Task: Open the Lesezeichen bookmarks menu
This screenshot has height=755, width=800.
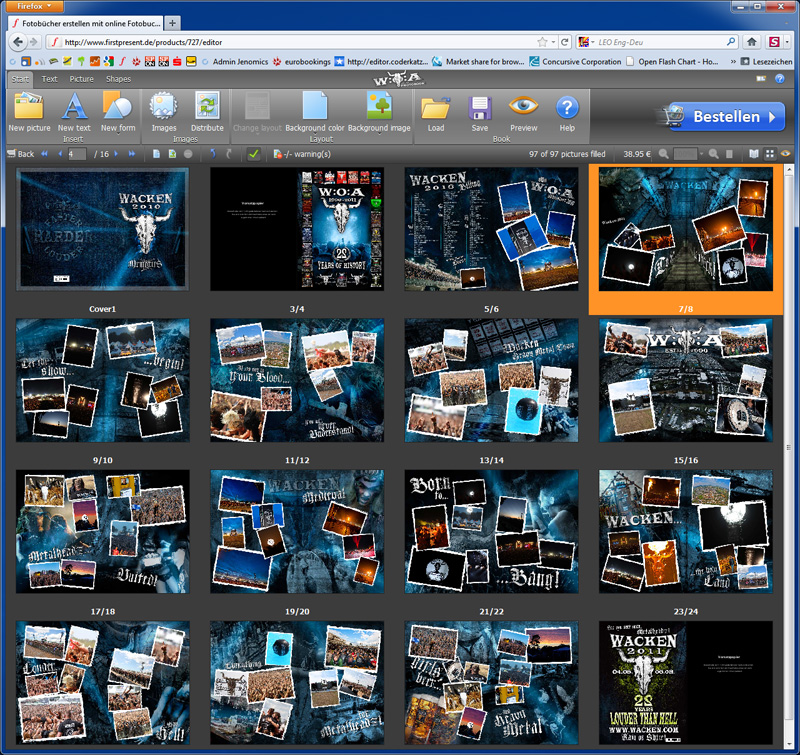Action: click(x=766, y=61)
